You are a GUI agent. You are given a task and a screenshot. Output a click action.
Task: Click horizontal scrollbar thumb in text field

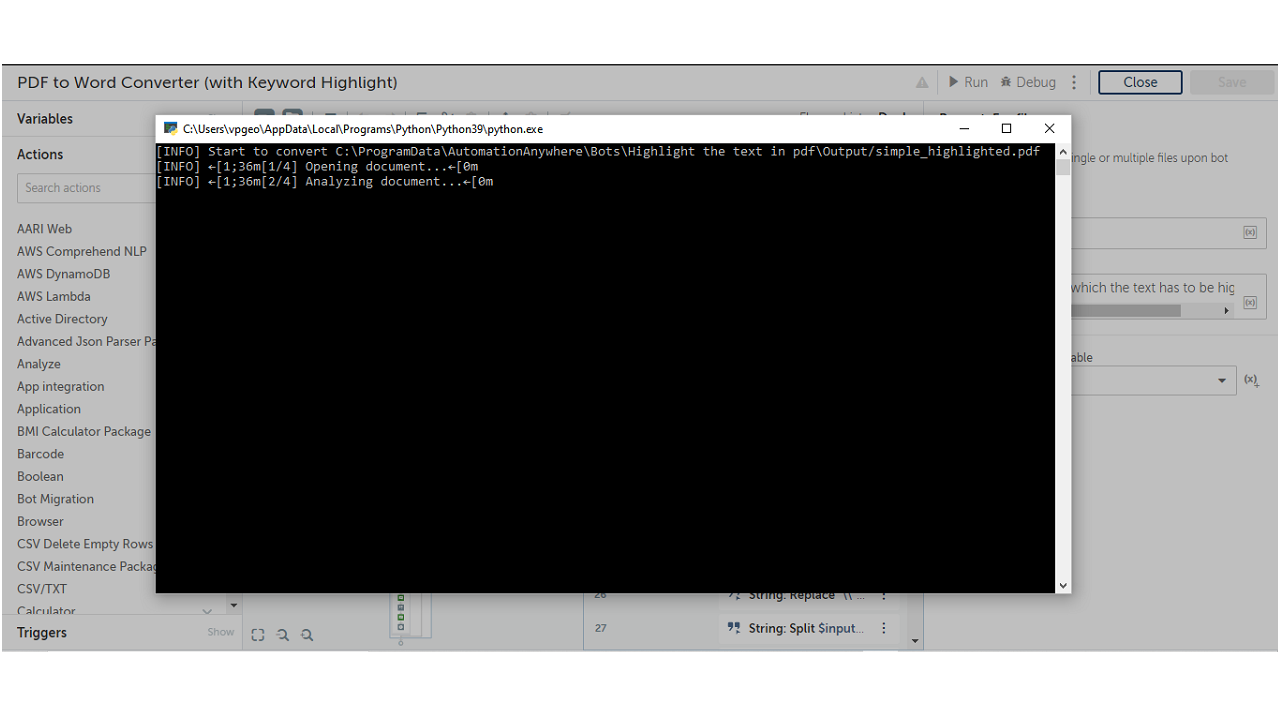tap(1126, 311)
